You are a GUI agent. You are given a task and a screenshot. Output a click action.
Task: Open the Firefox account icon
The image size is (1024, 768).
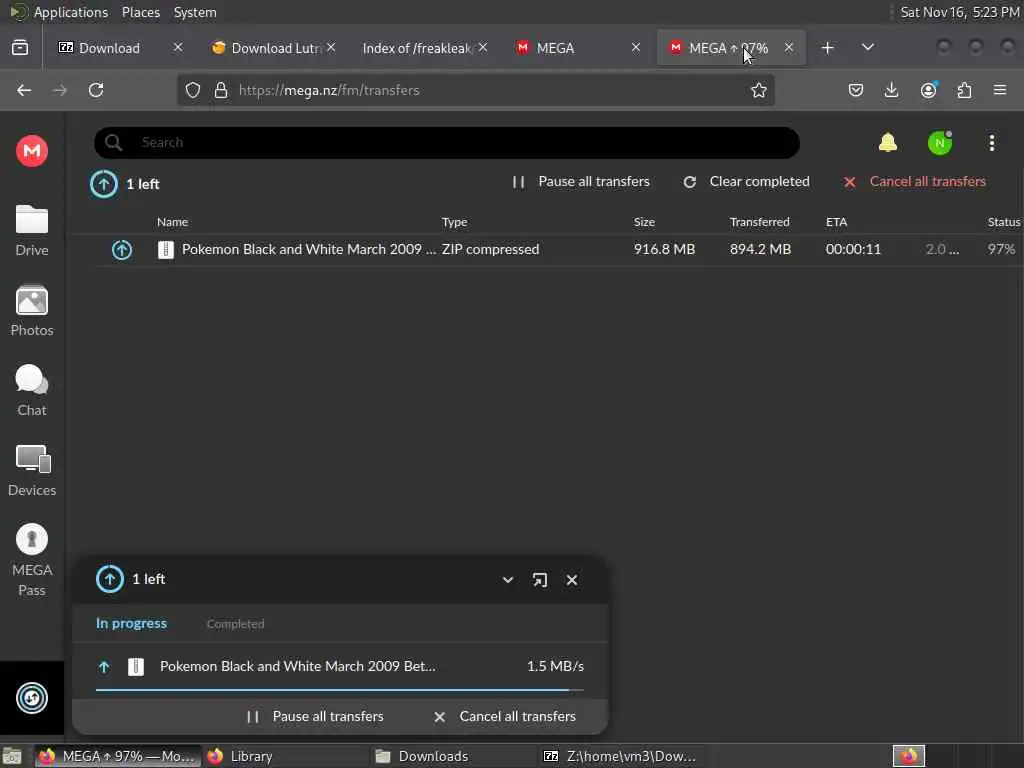click(928, 90)
